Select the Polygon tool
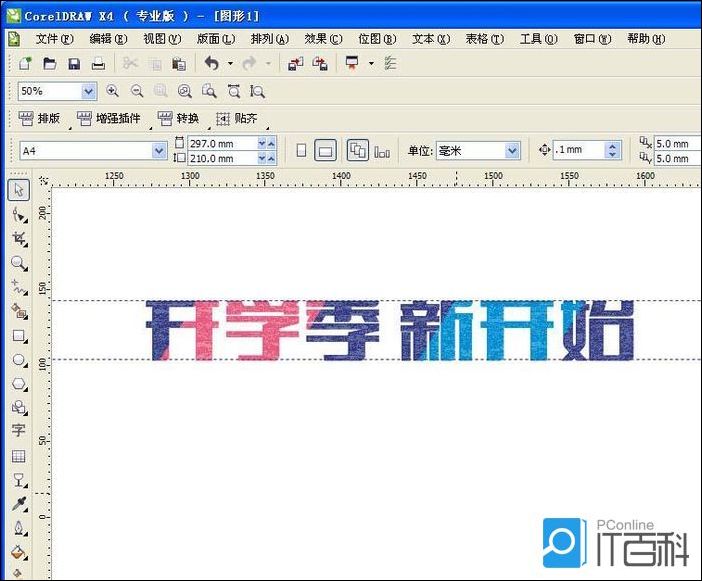 pyautogui.click(x=18, y=384)
